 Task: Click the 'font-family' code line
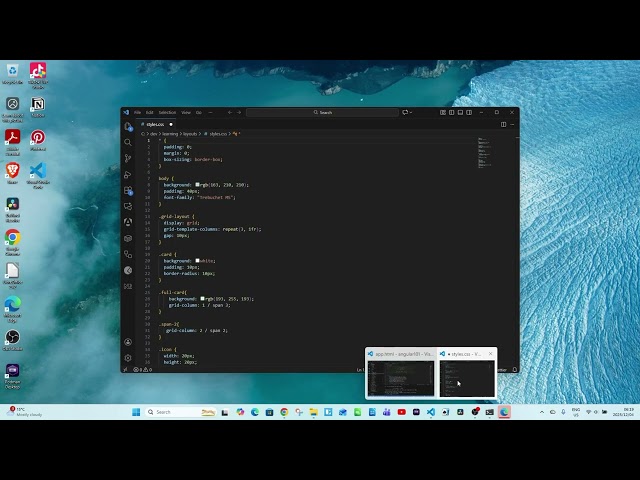click(200, 198)
